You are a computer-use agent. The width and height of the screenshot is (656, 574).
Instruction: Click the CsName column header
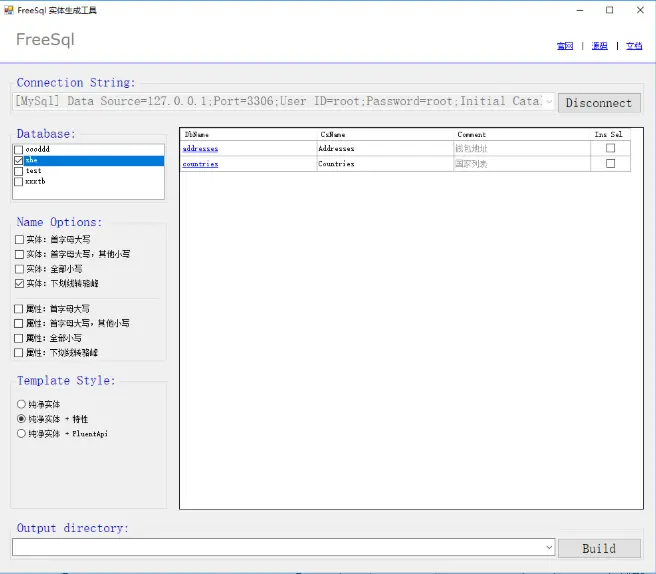pos(385,134)
